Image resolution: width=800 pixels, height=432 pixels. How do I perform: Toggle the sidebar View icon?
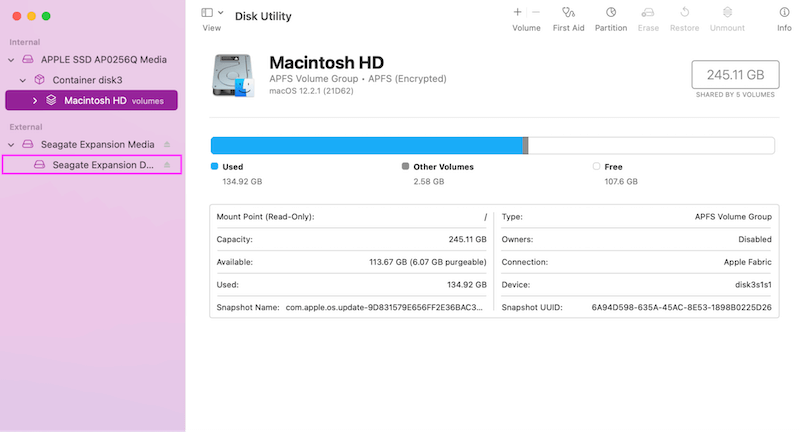pyautogui.click(x=207, y=12)
